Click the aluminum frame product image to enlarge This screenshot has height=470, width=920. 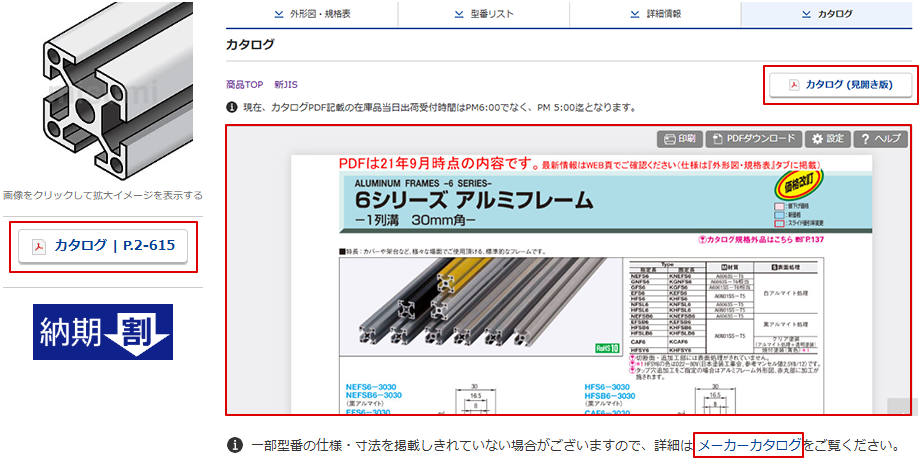(x=117, y=92)
